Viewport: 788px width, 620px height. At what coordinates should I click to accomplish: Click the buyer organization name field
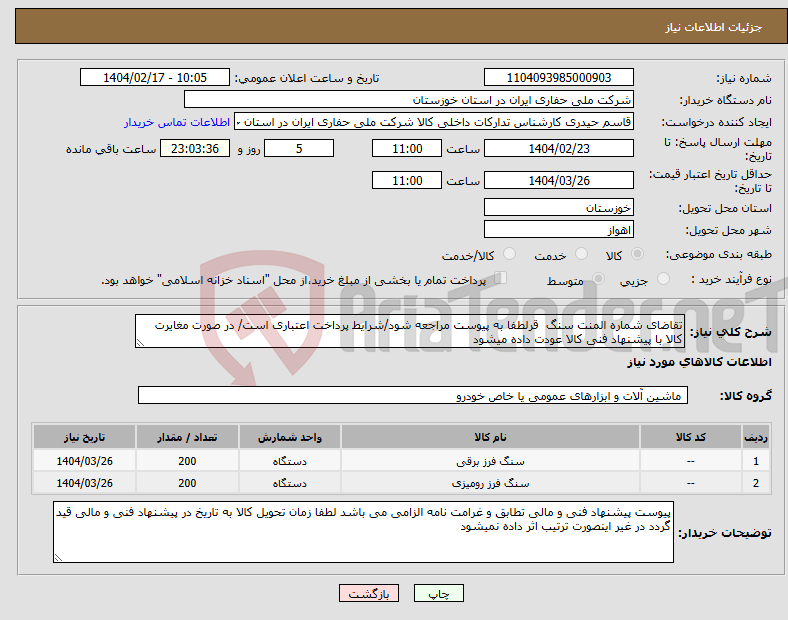[x=409, y=99]
